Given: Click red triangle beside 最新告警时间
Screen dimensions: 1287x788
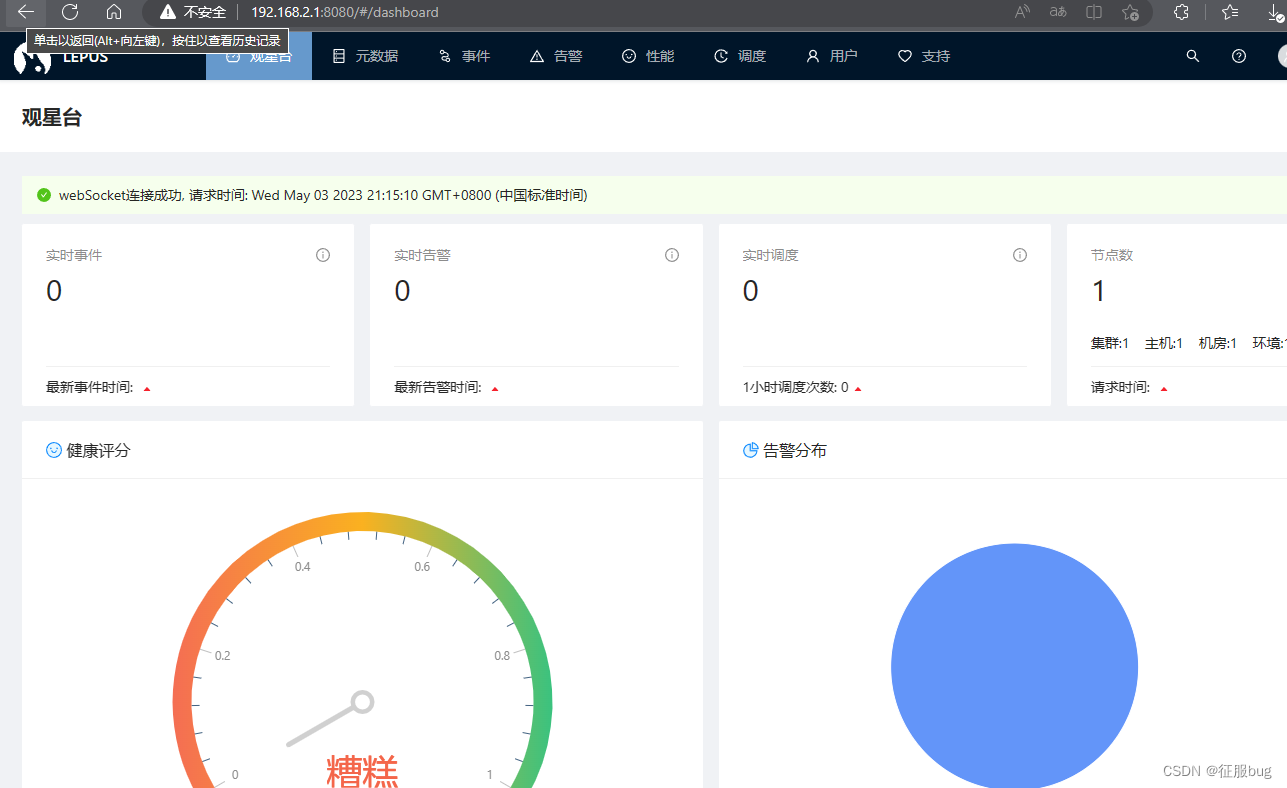Looking at the screenshot, I should 495,388.
